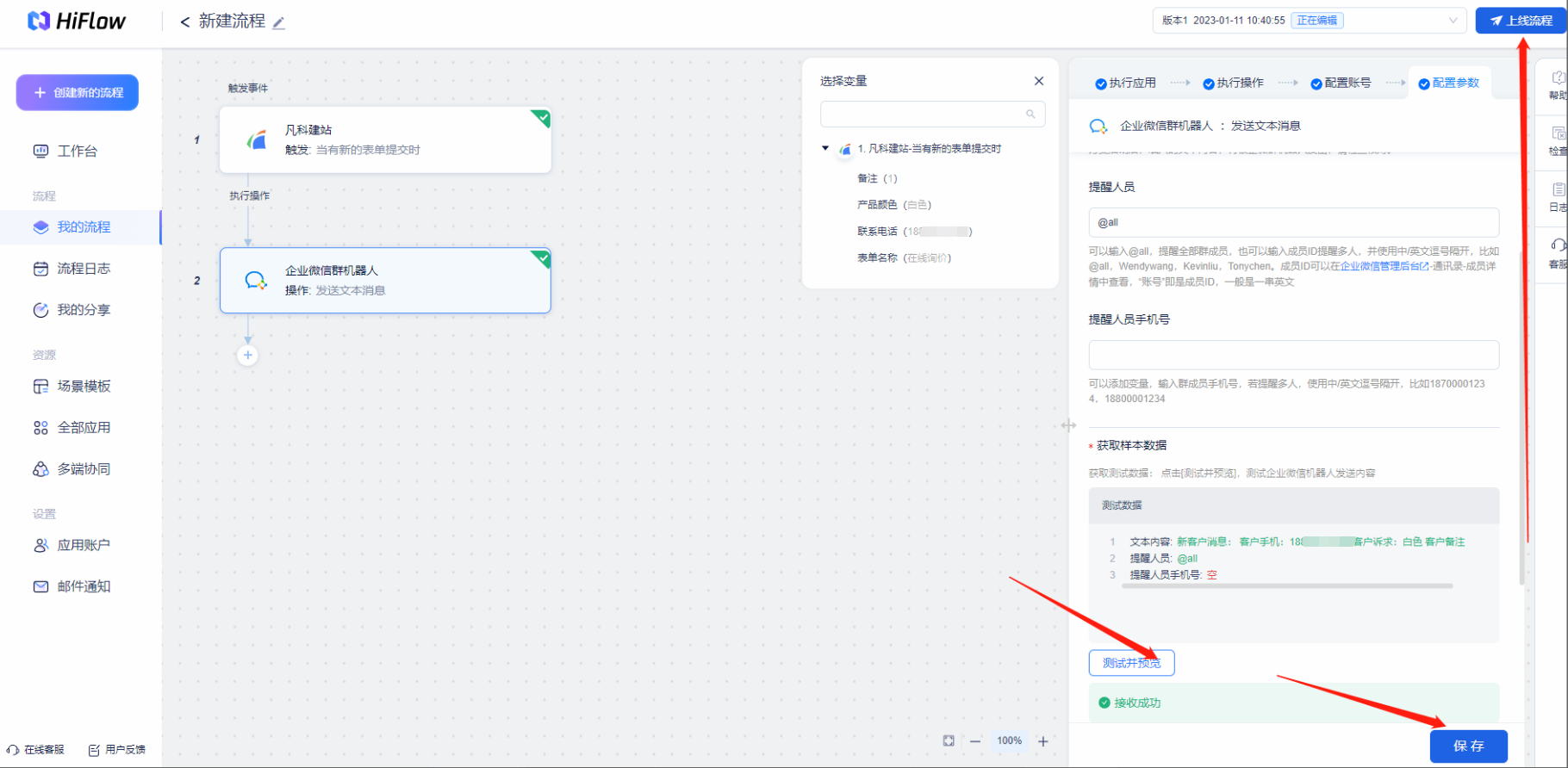Zoom out with the minus icon
The height and width of the screenshot is (768, 1568).
[x=975, y=741]
